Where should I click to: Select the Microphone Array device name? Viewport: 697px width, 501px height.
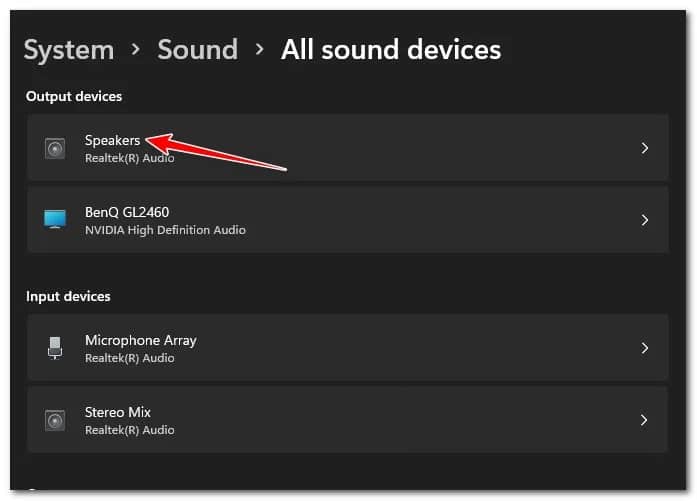click(140, 340)
